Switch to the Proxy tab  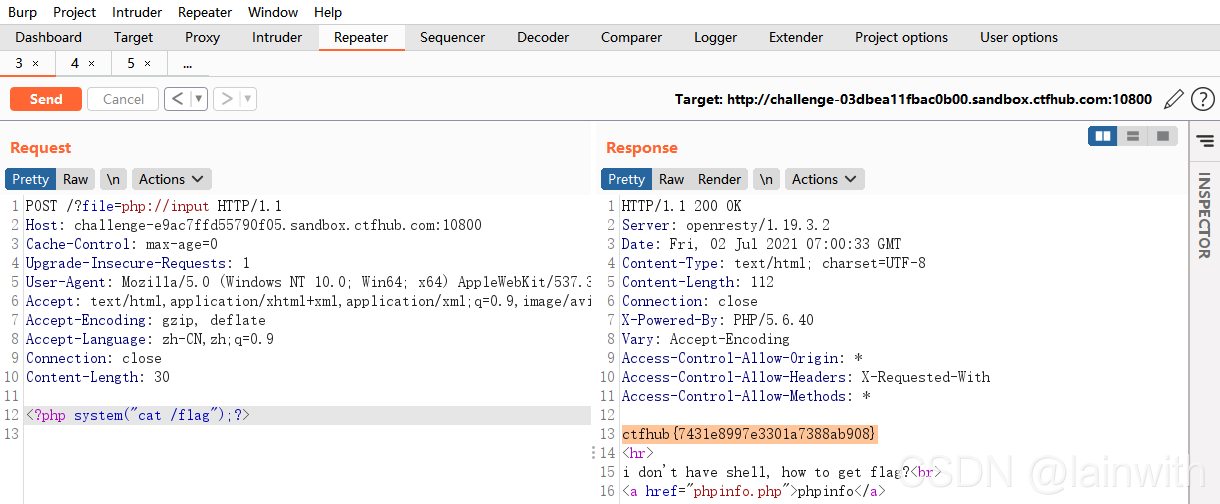click(x=203, y=37)
